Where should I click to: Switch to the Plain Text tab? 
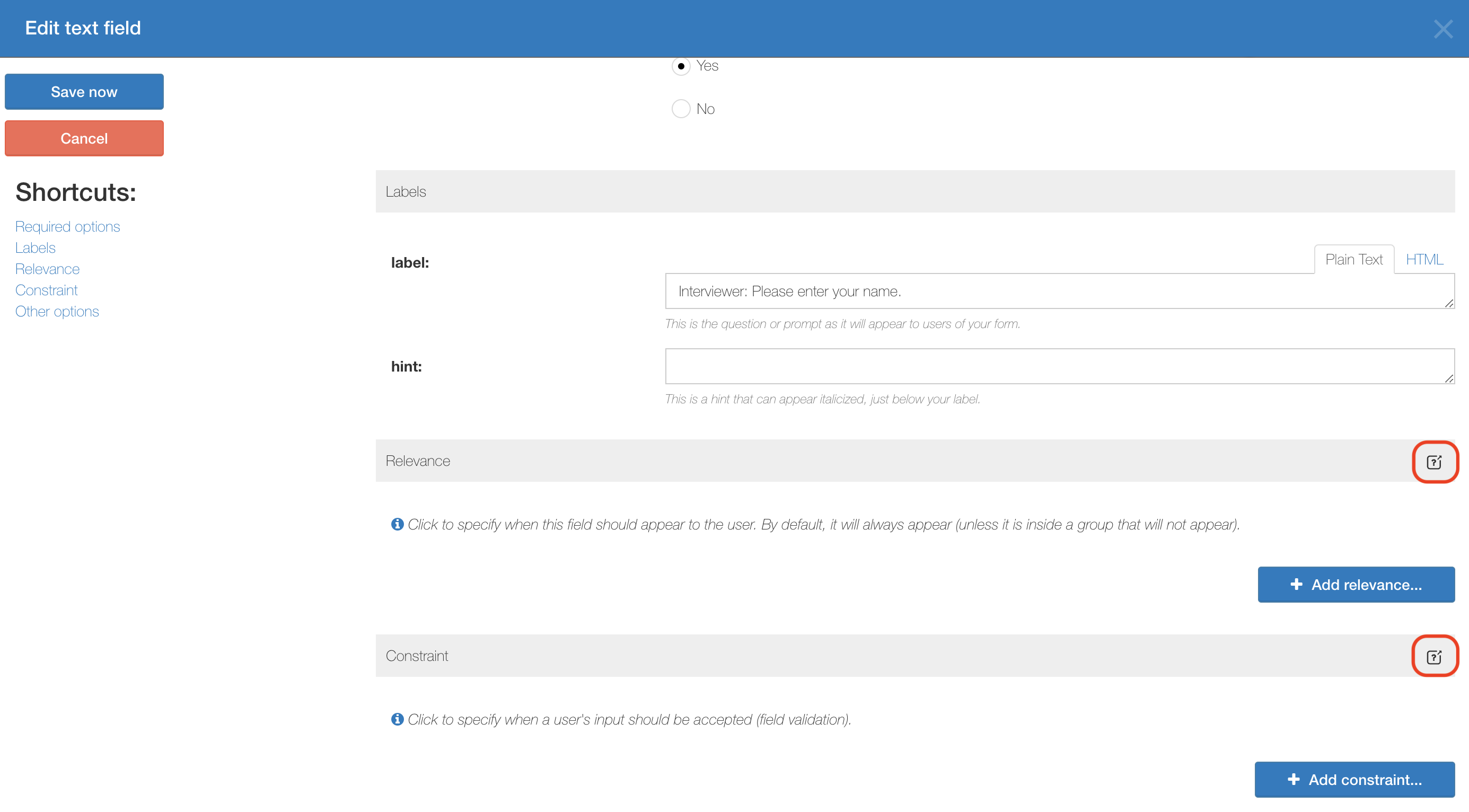[x=1354, y=260]
